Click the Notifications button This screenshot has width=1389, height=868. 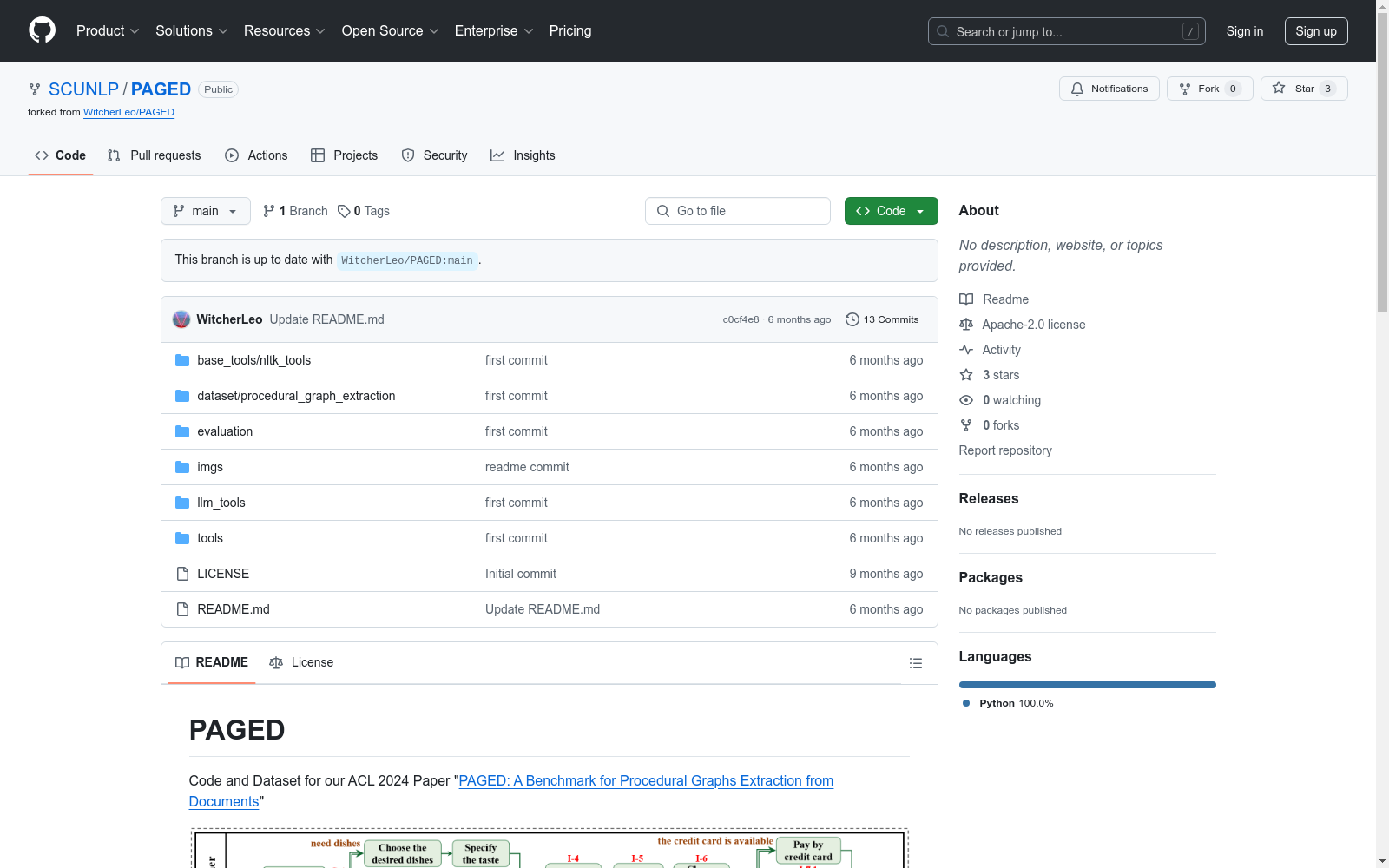click(1109, 89)
